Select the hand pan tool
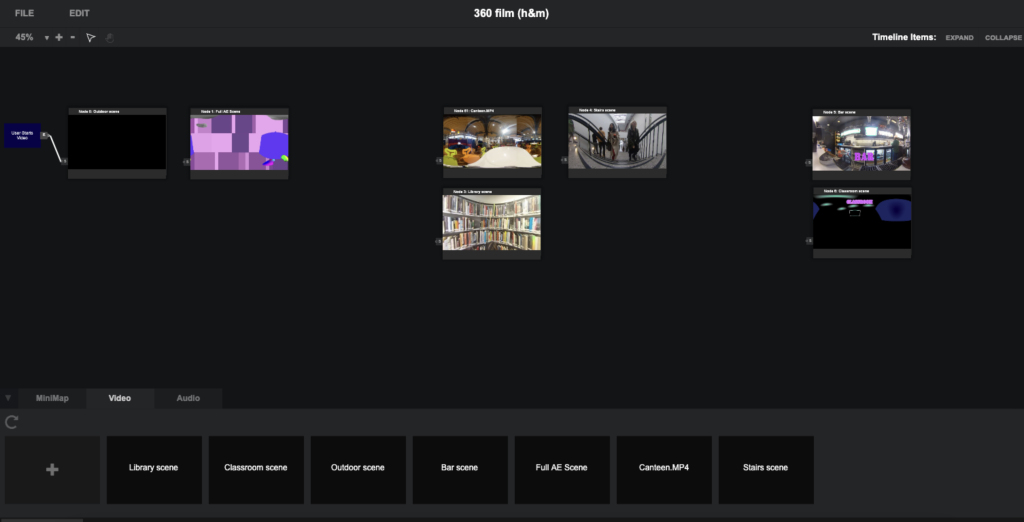The height and width of the screenshot is (522, 1024). pos(110,38)
